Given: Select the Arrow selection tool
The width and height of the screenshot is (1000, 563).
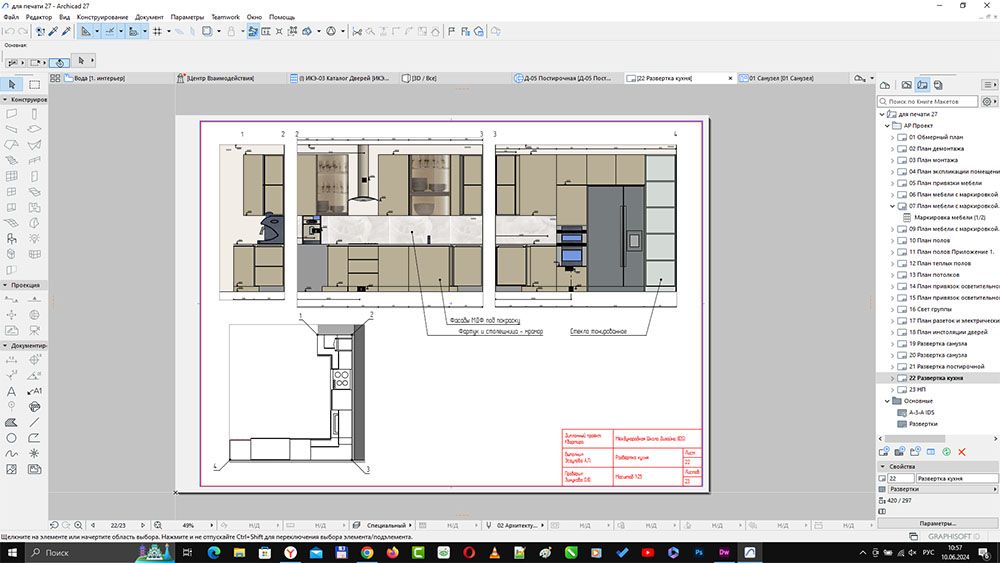Looking at the screenshot, I should 11,84.
